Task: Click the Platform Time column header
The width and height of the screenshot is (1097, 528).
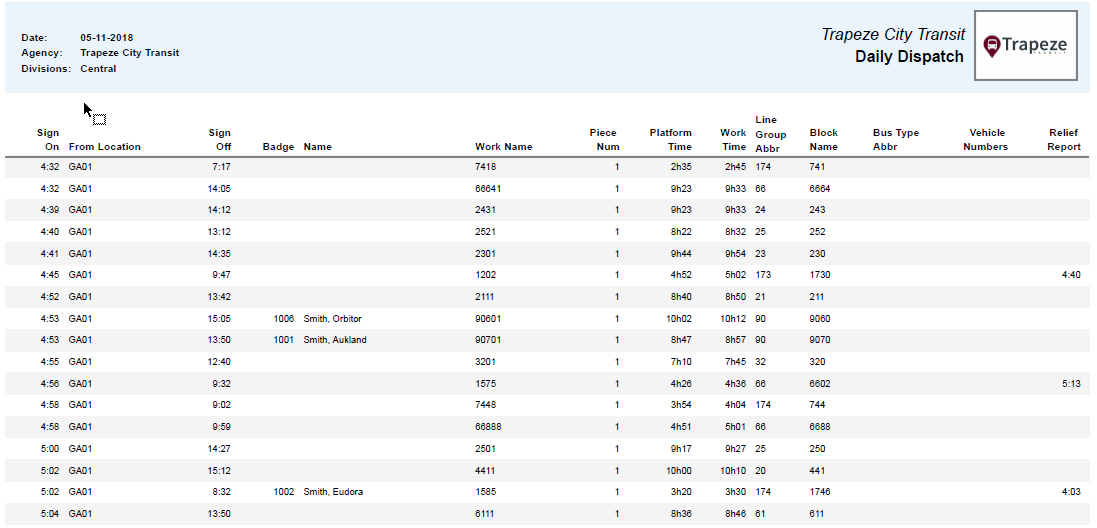Action: 670,140
